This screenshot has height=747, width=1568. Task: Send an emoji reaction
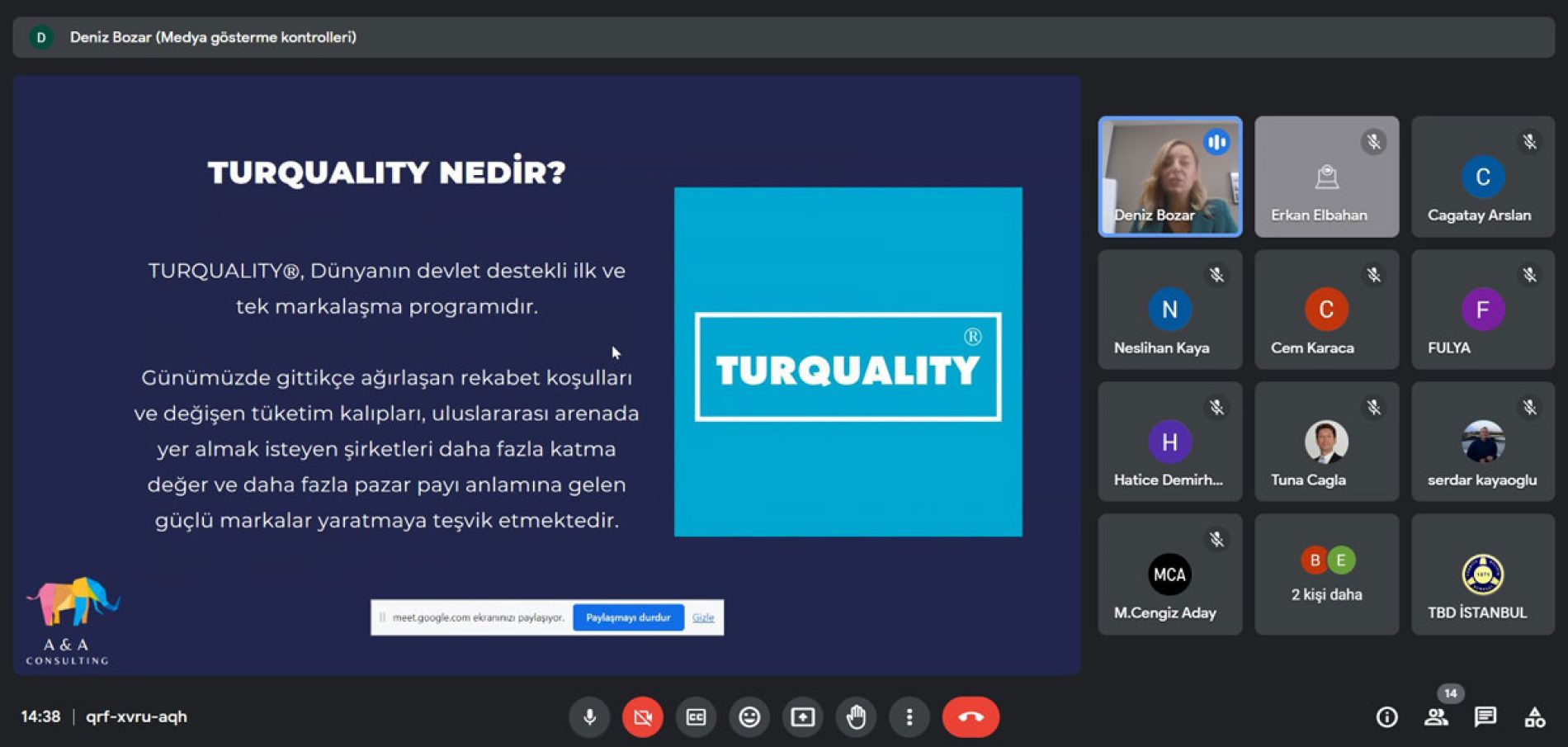pyautogui.click(x=749, y=717)
